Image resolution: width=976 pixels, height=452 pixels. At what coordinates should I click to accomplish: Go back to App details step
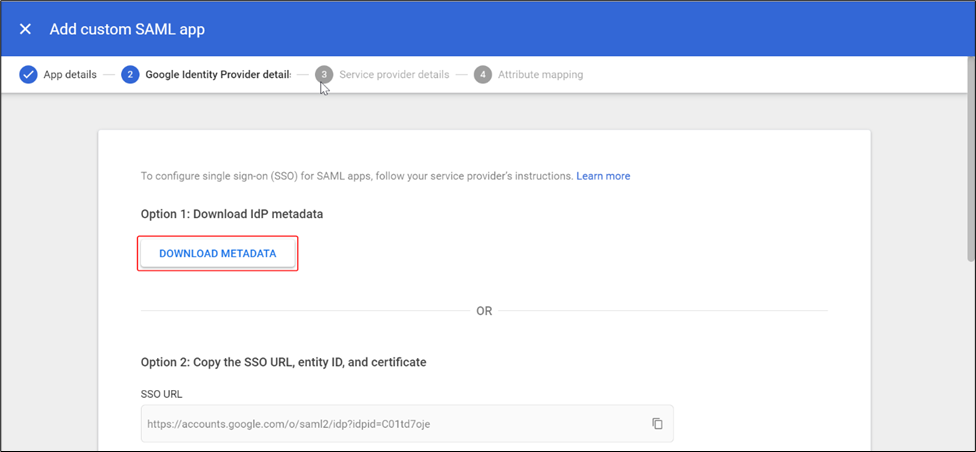(69, 75)
